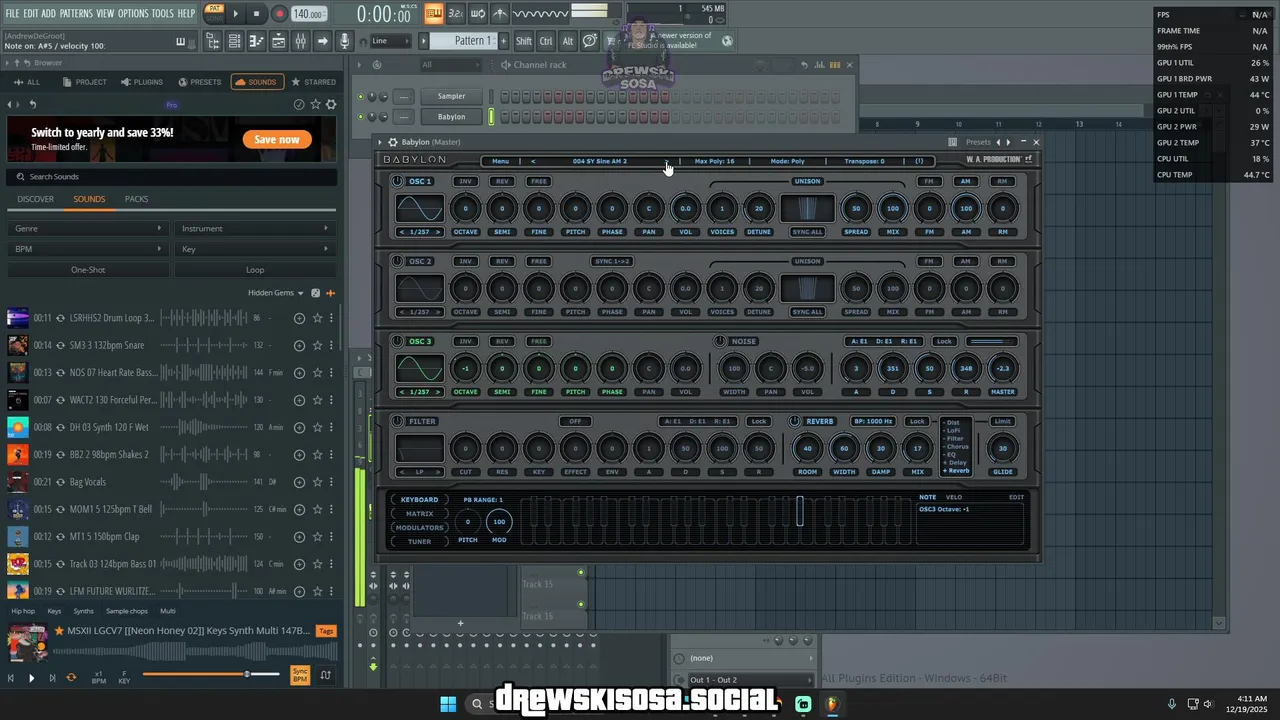Open Windows Start menu on taskbar
1280x720 pixels.
[x=448, y=704]
